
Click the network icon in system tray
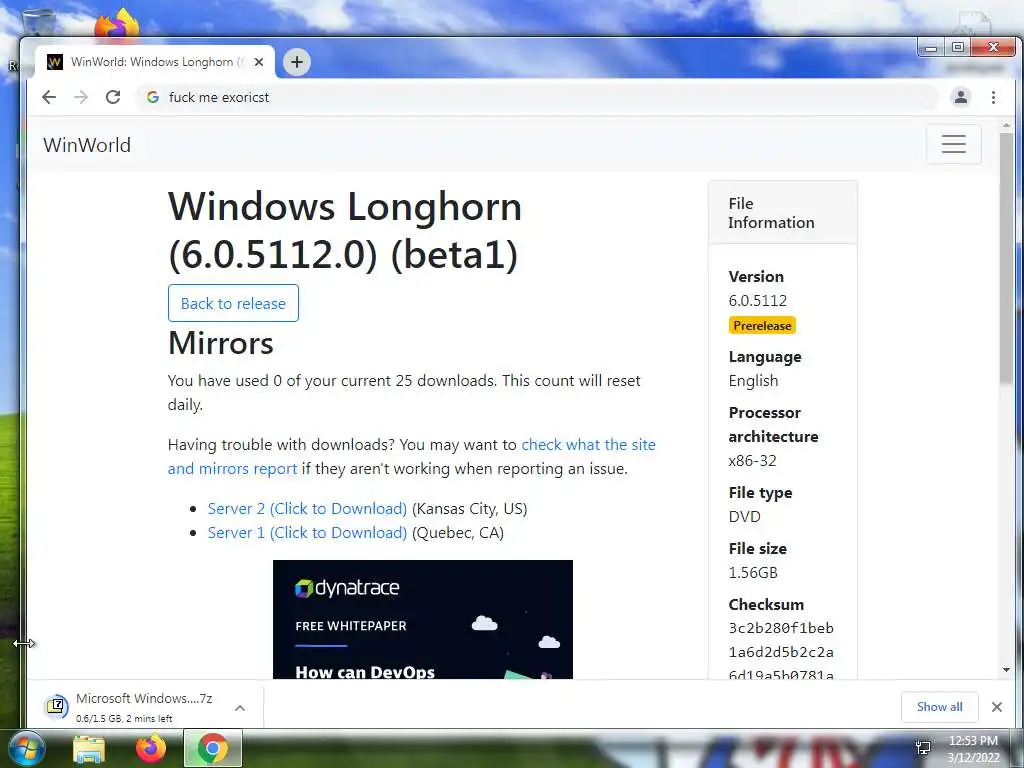point(923,748)
